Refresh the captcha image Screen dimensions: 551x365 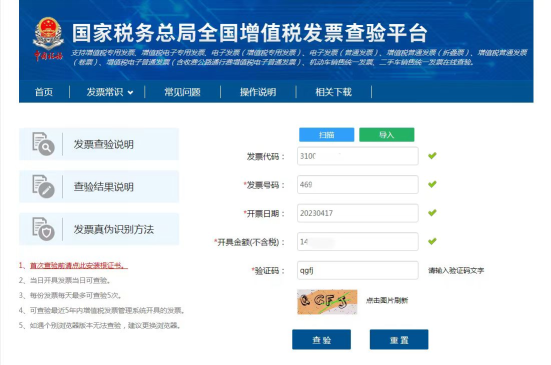pos(327,302)
